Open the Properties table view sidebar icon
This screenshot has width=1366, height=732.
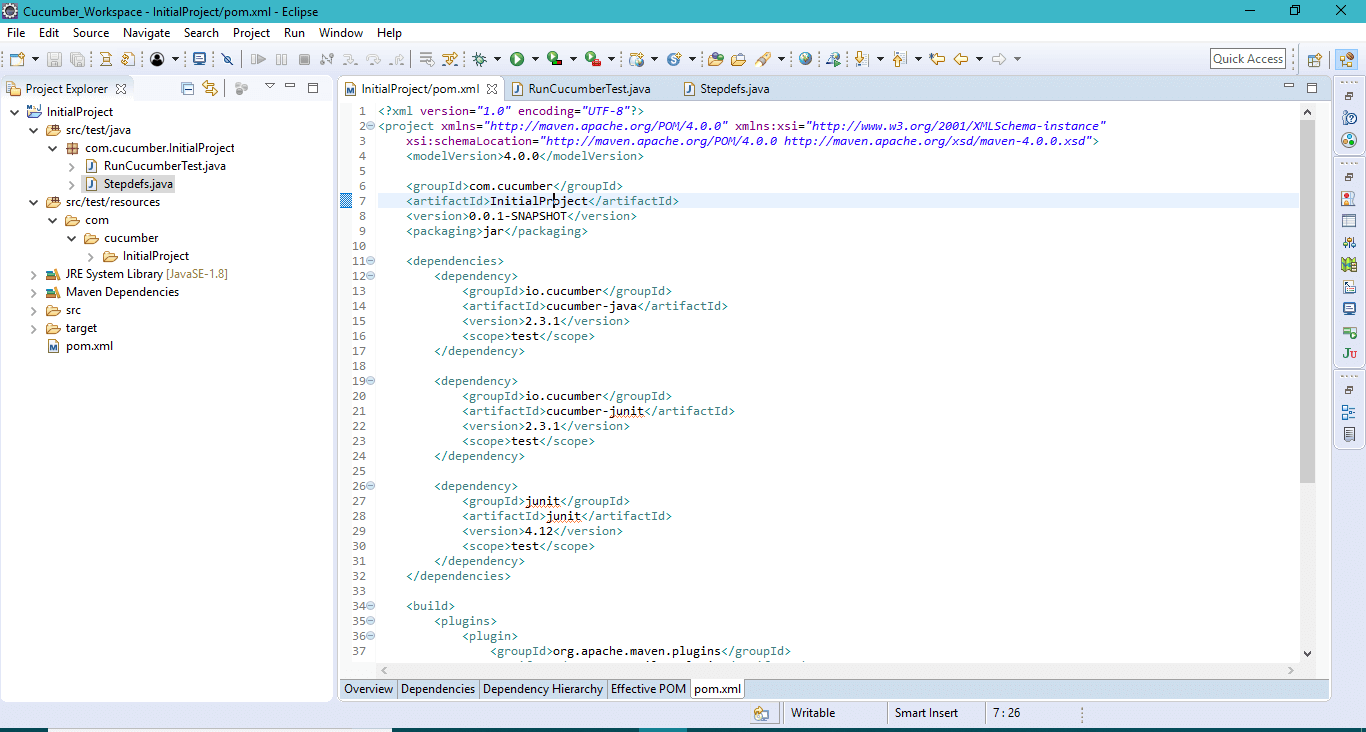[1349, 220]
